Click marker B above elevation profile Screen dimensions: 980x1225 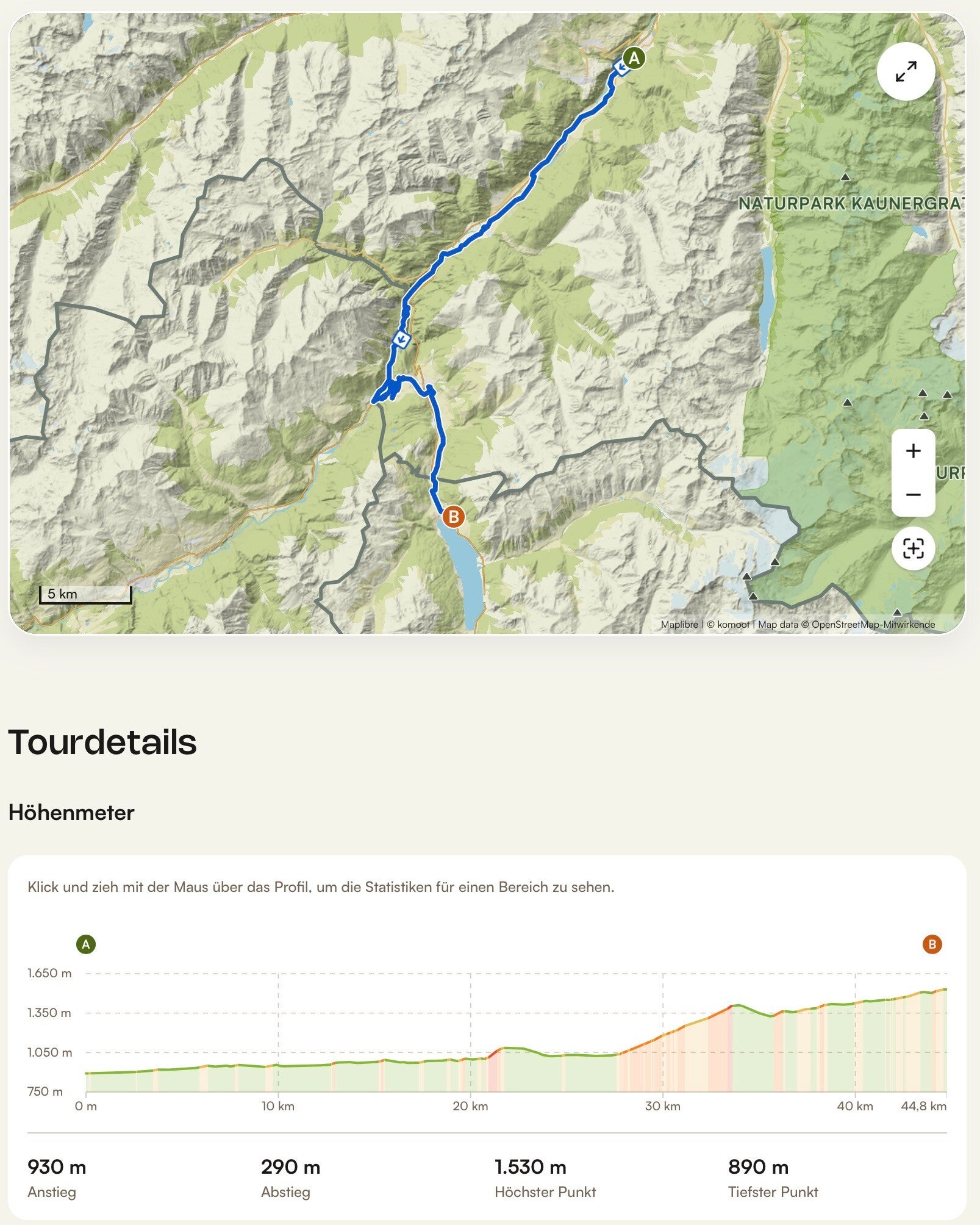click(x=932, y=945)
